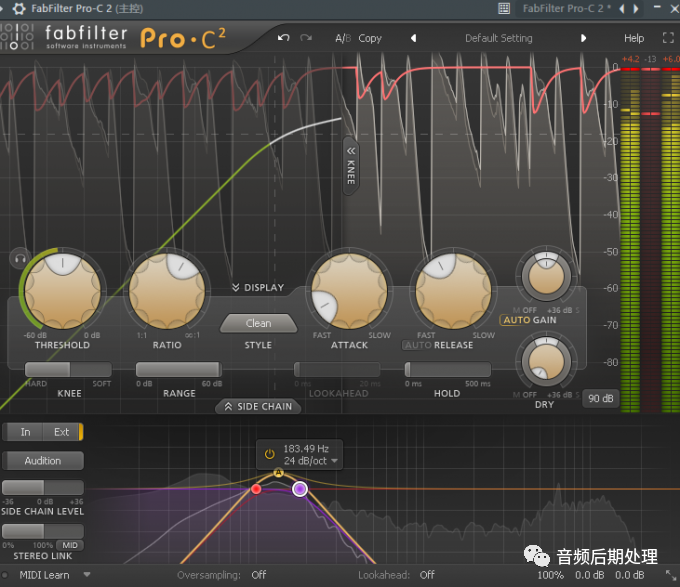Toggle the MID stereo link mode
The height and width of the screenshot is (587, 680).
click(x=70, y=545)
